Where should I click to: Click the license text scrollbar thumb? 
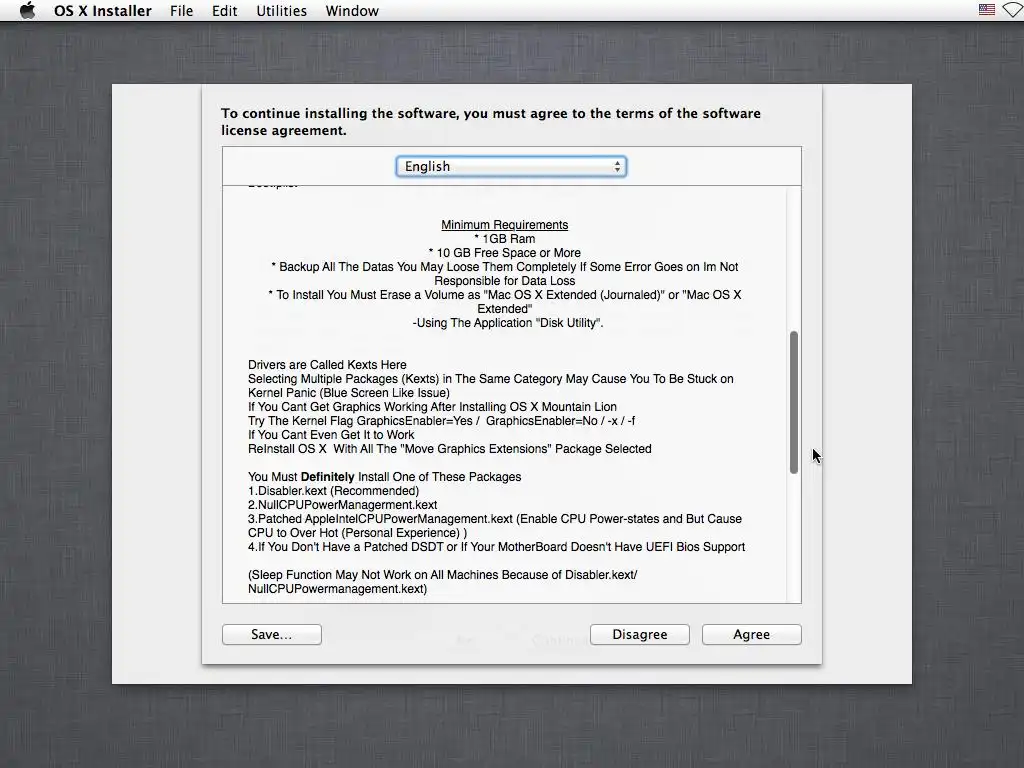tap(793, 402)
